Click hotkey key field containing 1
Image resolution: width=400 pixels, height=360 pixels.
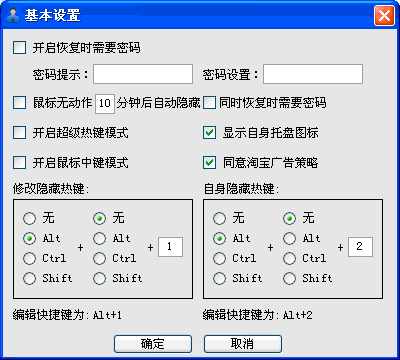pyautogui.click(x=170, y=247)
